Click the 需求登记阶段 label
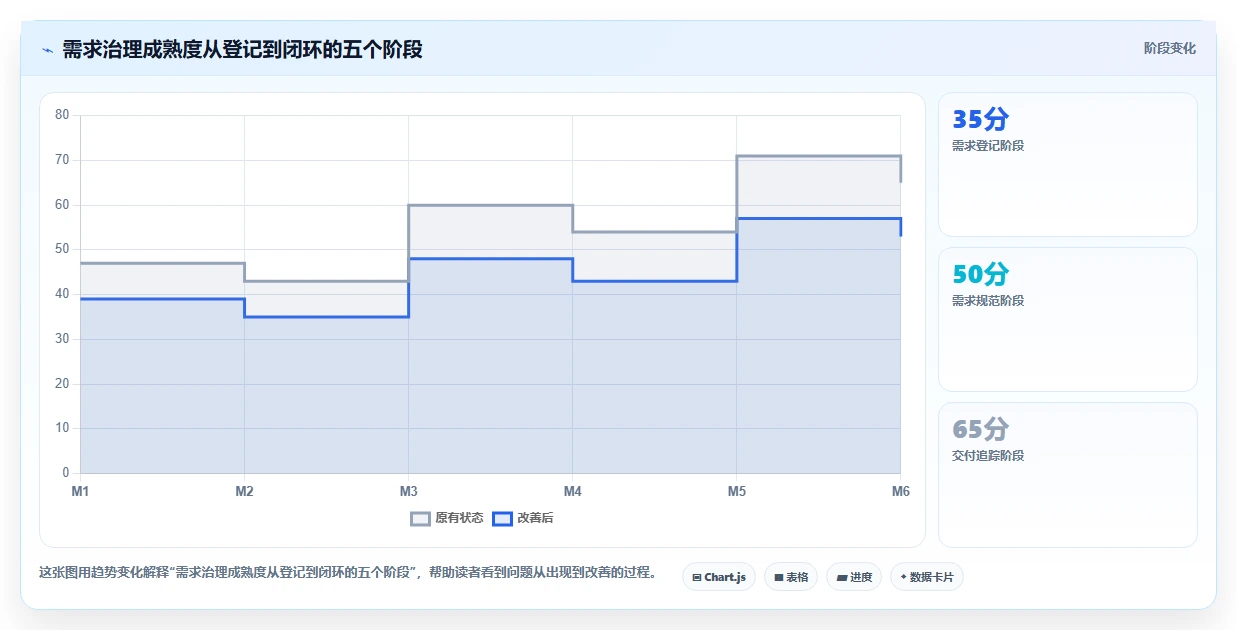1237x630 pixels. pyautogui.click(x=988, y=146)
